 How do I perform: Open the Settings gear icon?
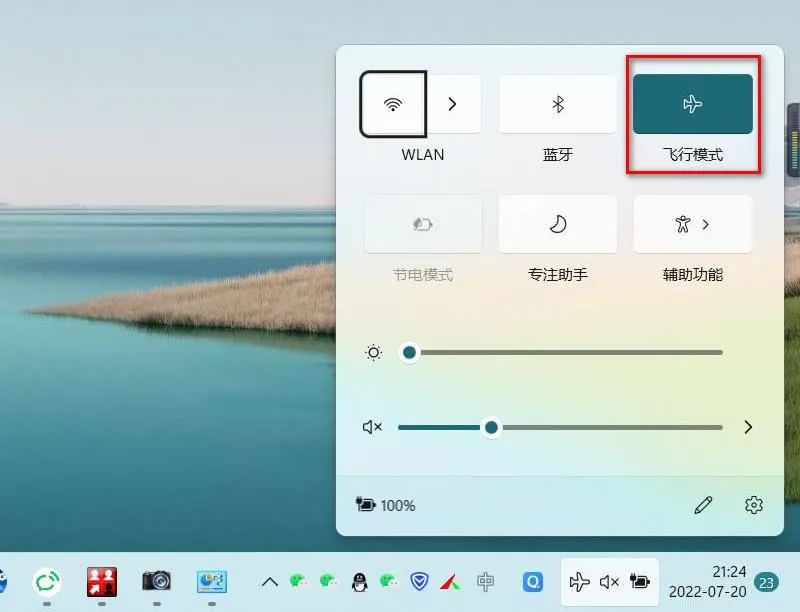(x=754, y=506)
